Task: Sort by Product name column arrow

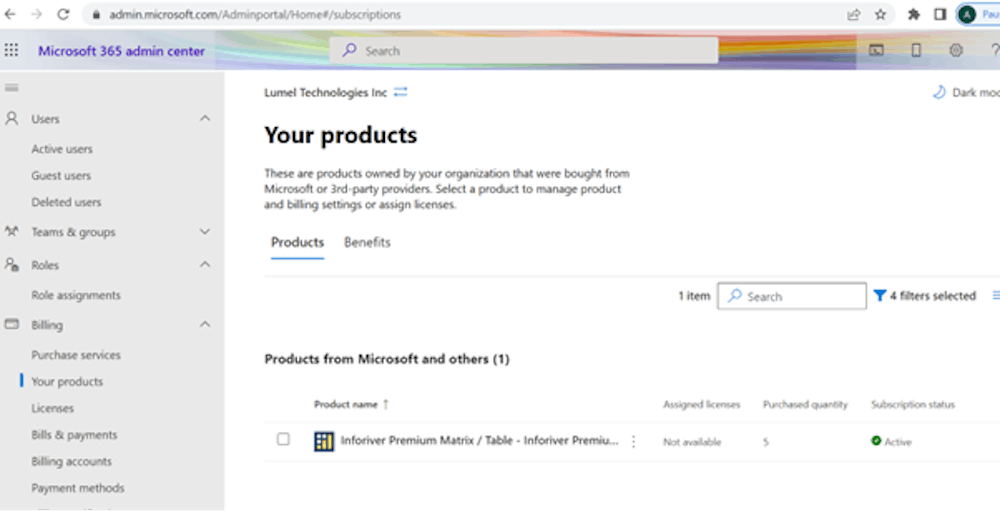Action: coord(386,404)
